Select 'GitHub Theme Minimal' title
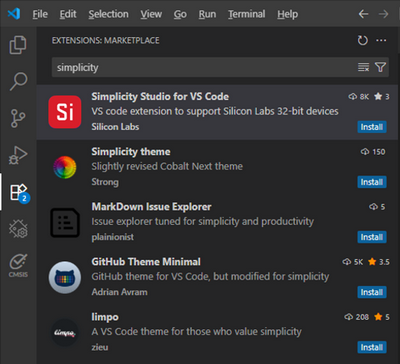 point(146,262)
